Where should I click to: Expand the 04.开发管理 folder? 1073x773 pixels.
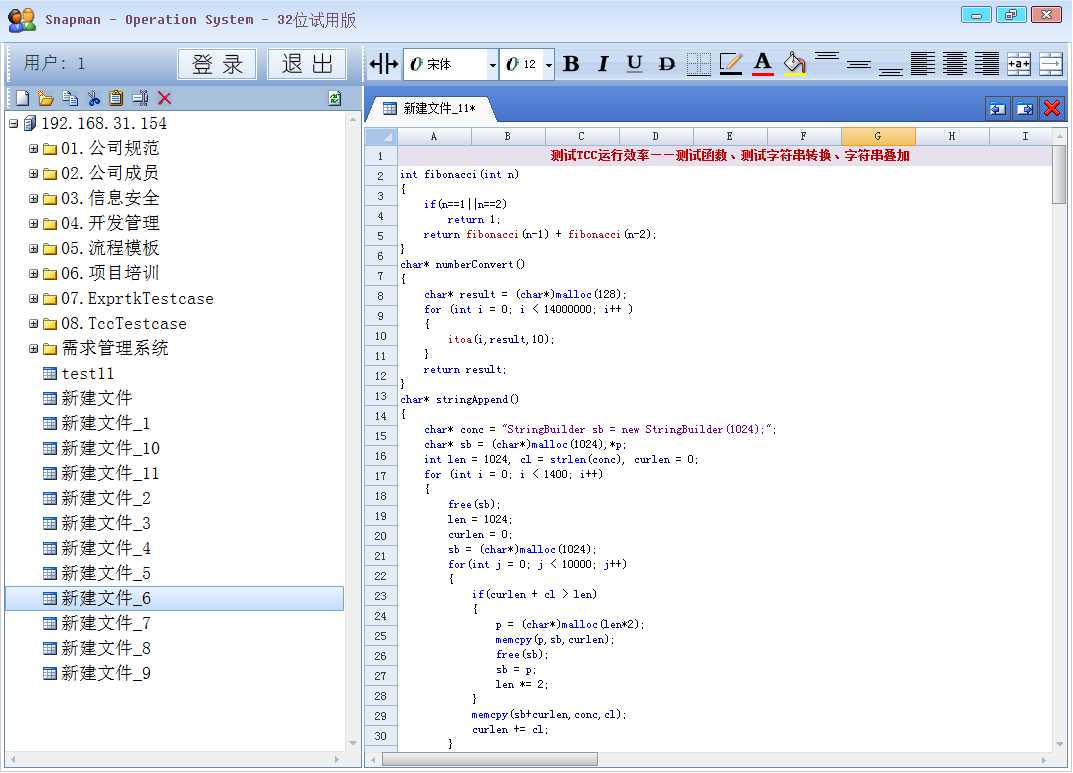33,224
